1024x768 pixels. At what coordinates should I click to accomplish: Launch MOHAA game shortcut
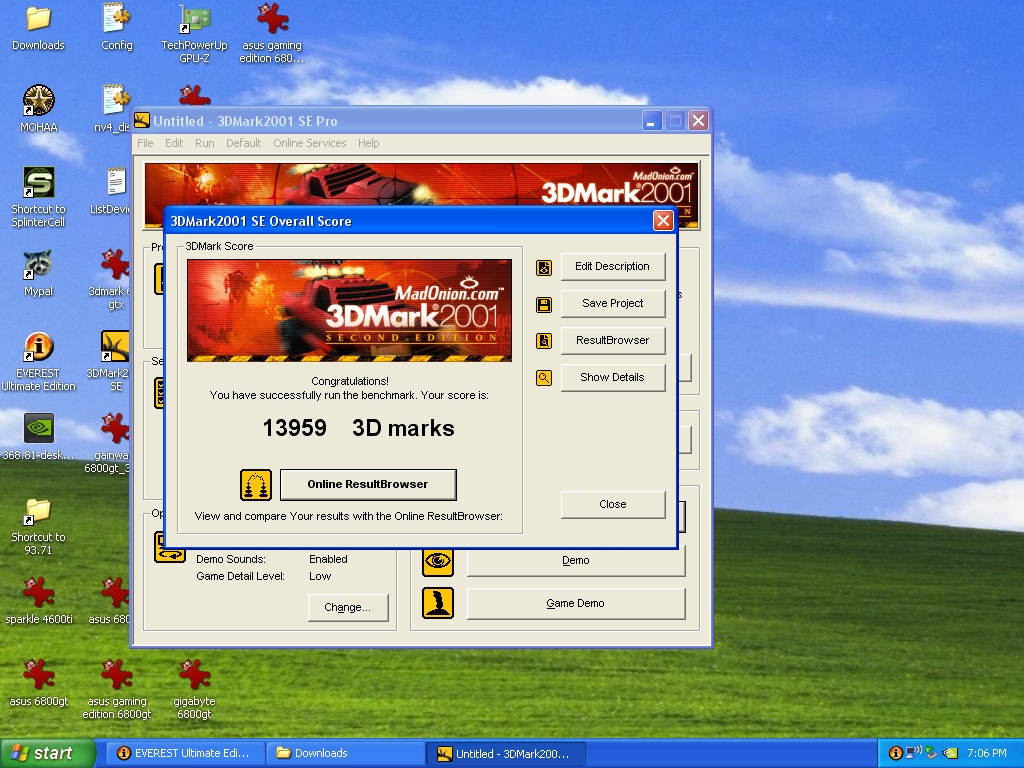(x=38, y=109)
